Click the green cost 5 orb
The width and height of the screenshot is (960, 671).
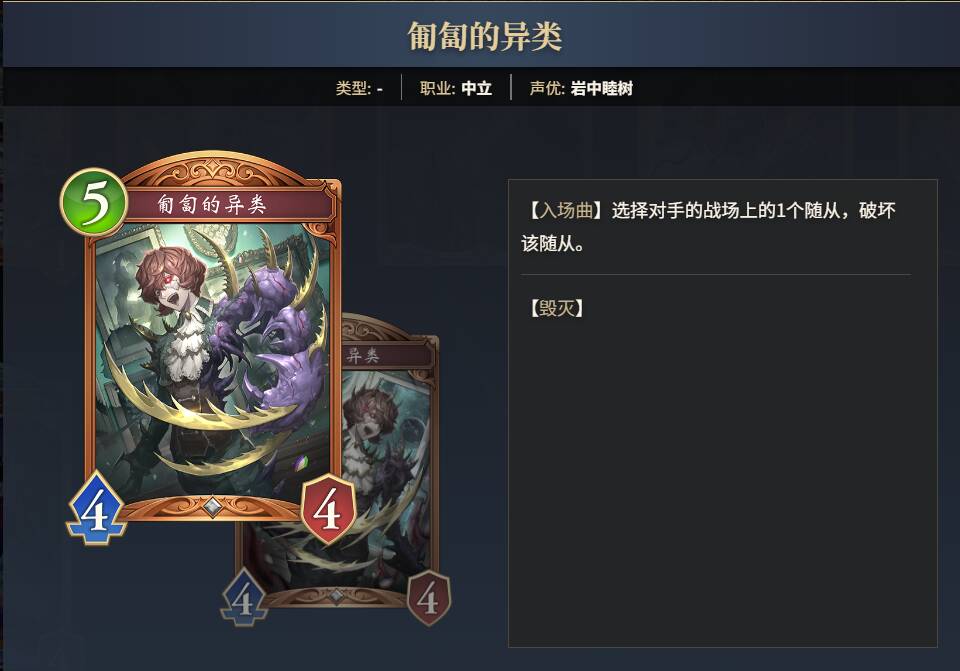click(94, 202)
